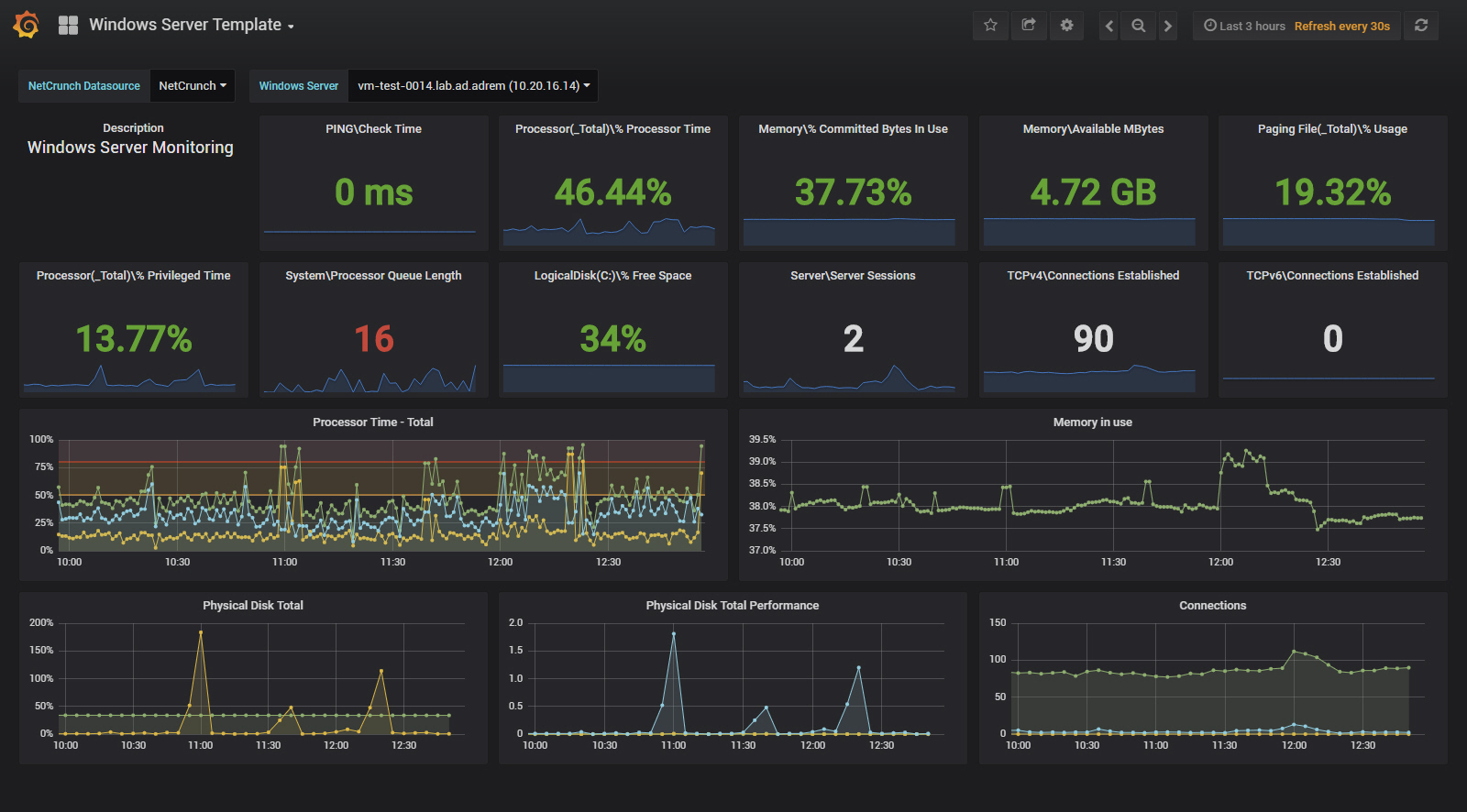Shift time range forward with right arrow

pos(1167,26)
